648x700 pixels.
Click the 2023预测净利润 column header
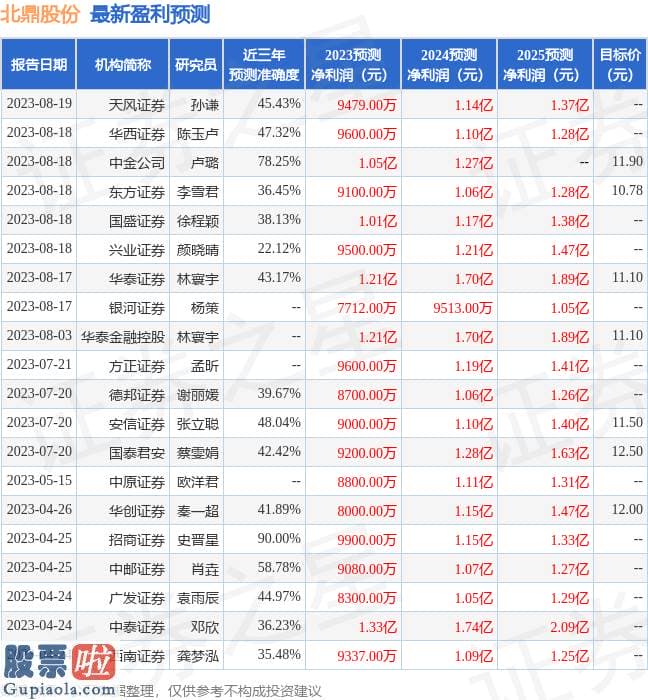point(353,65)
